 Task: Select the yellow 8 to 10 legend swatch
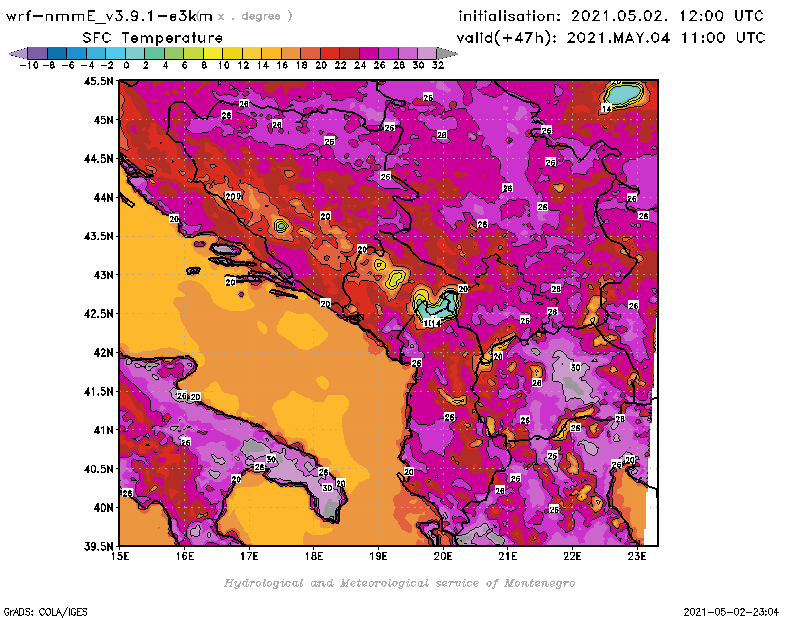213,53
